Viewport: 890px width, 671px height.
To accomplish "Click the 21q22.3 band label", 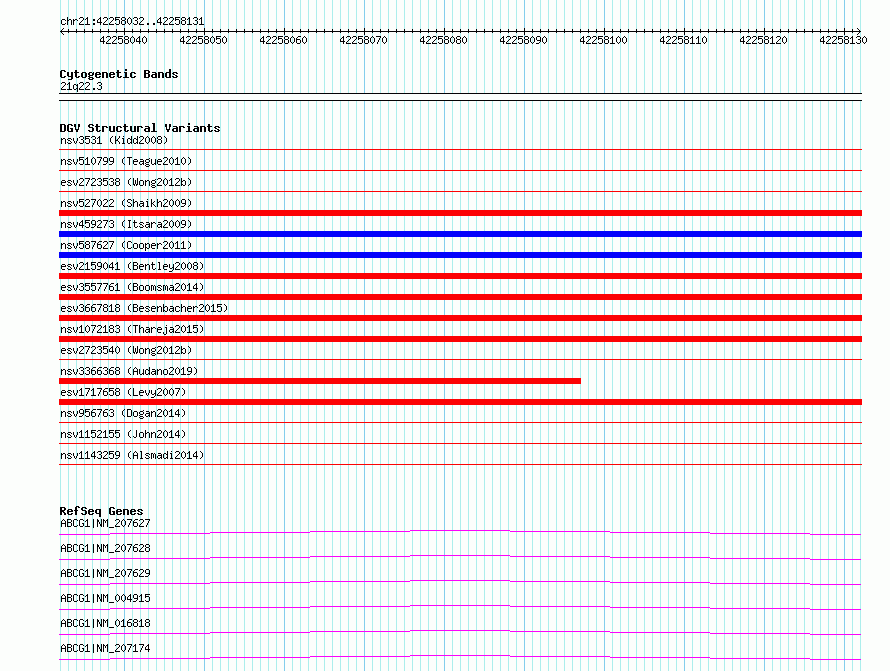I will (x=81, y=86).
